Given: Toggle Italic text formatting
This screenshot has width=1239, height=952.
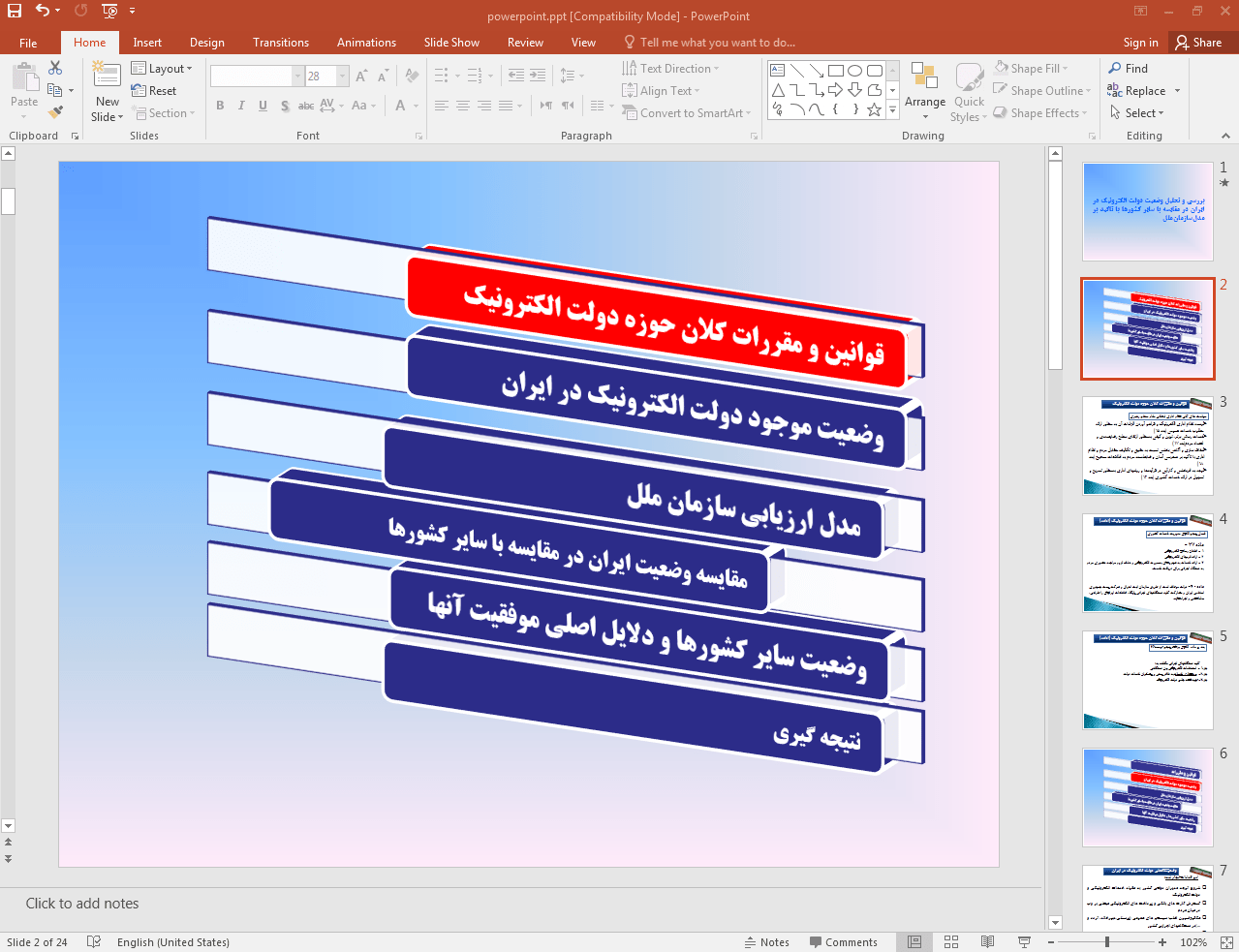Looking at the screenshot, I should point(241,106).
